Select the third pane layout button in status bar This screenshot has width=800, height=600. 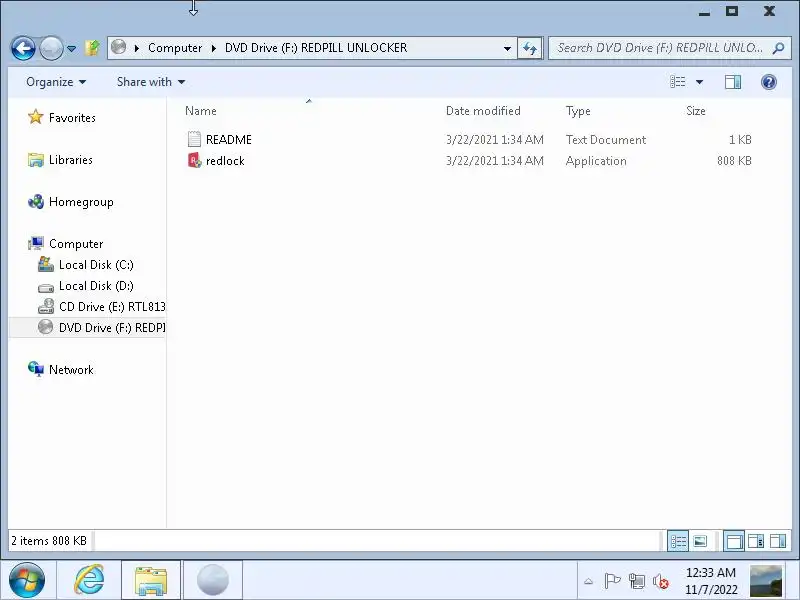[778, 541]
